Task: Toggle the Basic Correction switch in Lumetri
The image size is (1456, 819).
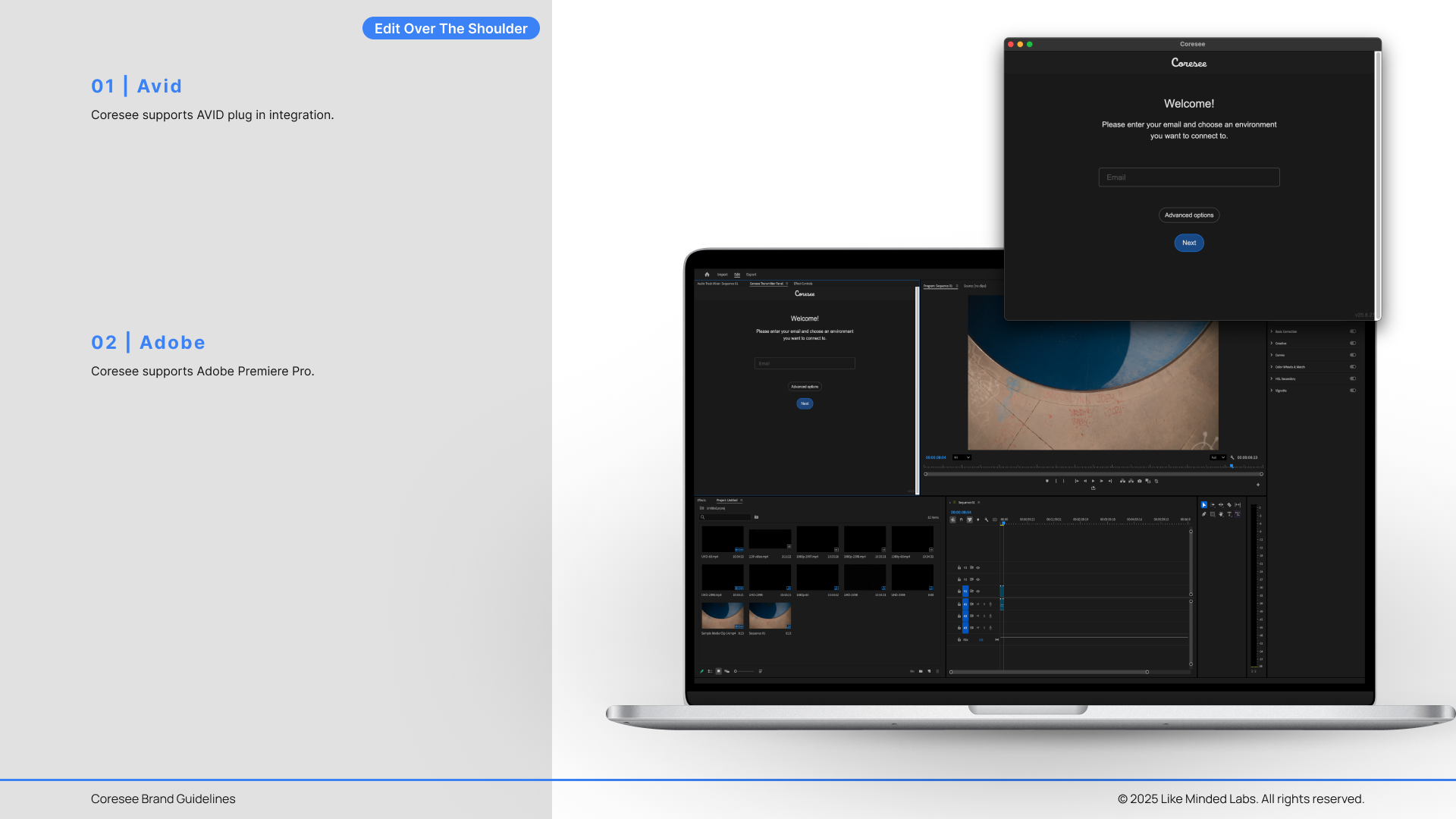Action: tap(1353, 331)
